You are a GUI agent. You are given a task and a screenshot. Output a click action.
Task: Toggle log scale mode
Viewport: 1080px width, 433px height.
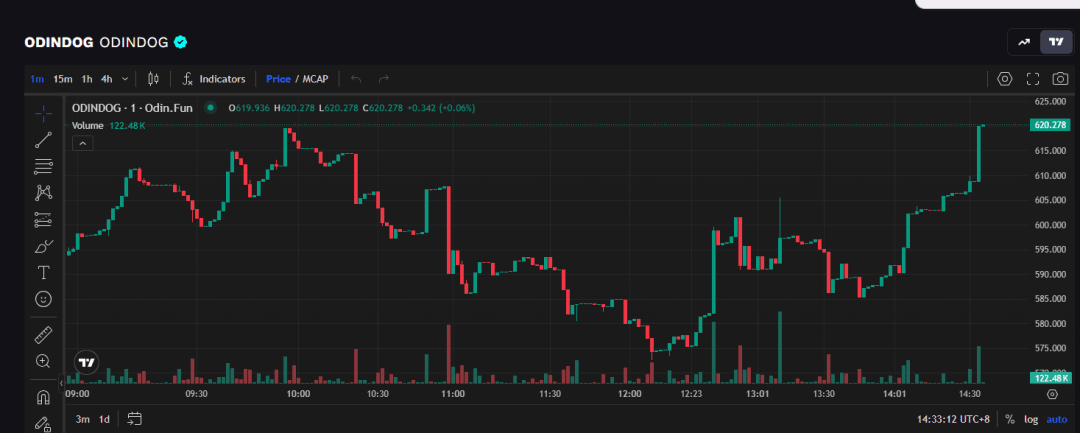1031,419
